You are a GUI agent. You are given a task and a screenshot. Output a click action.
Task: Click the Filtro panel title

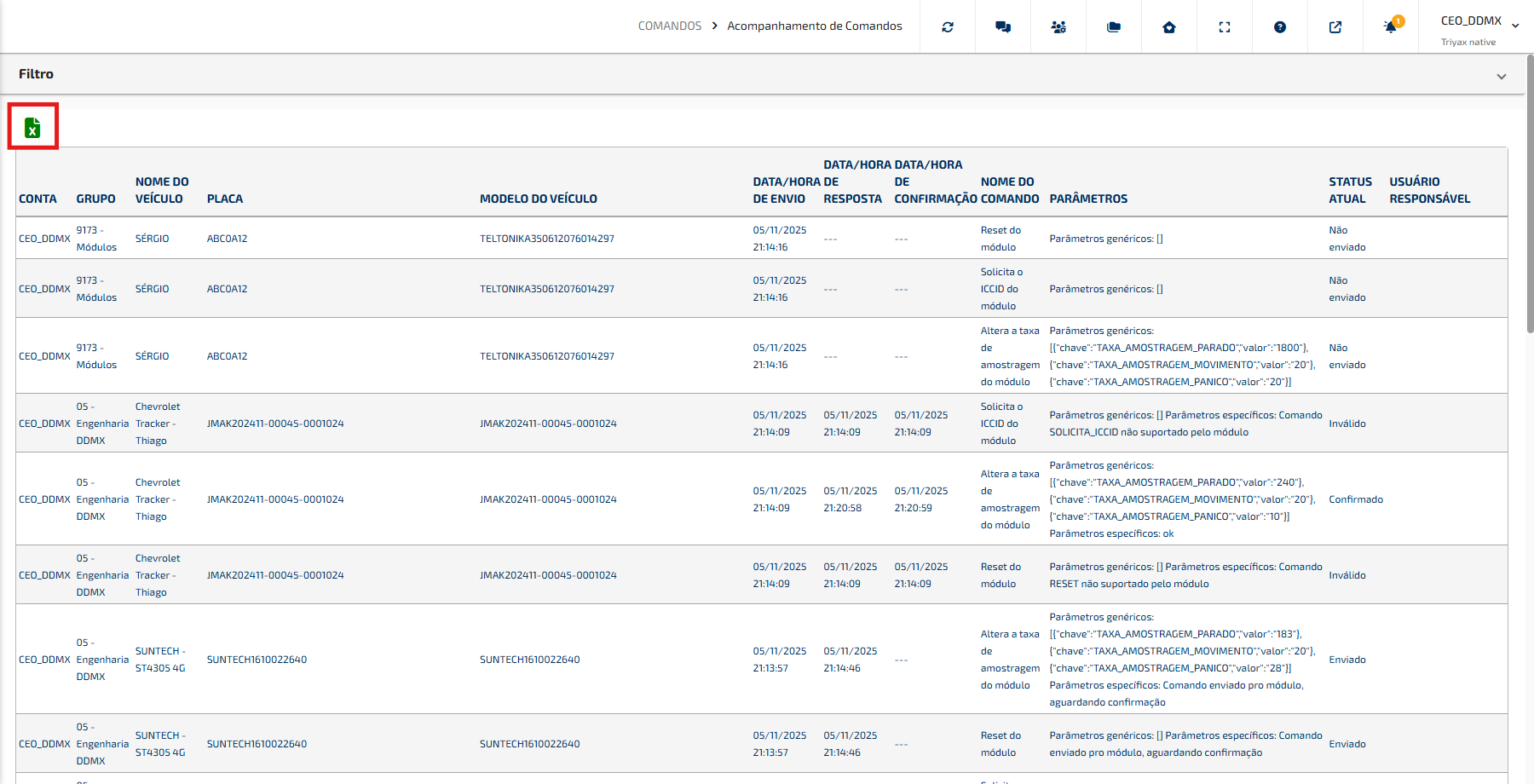point(36,74)
